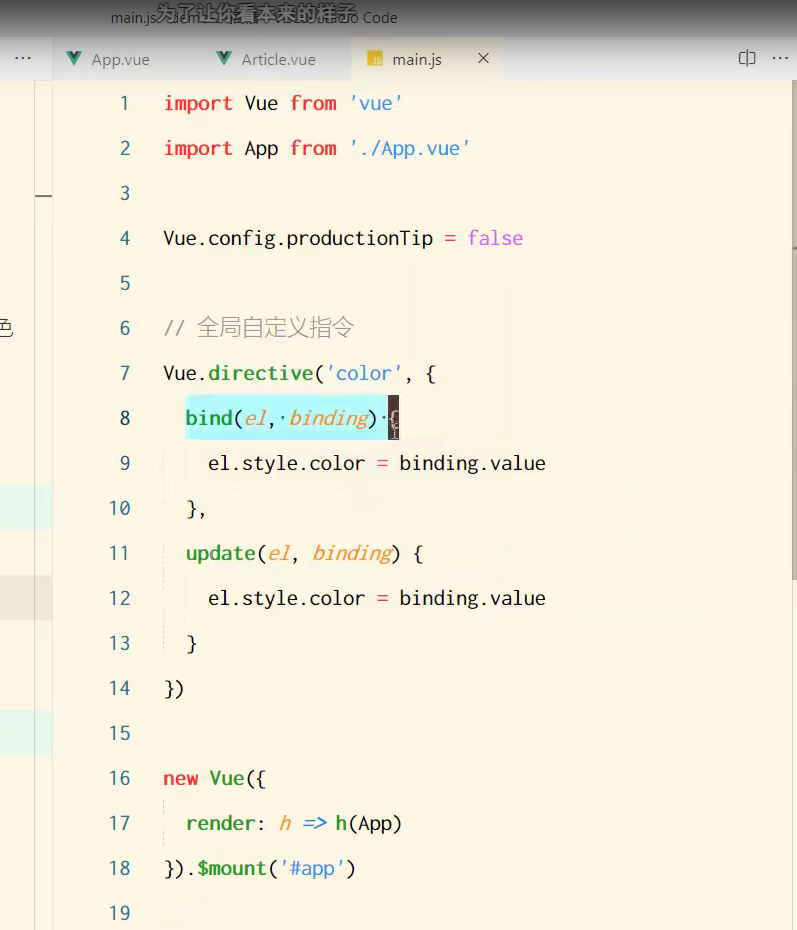The height and width of the screenshot is (930, 797).
Task: Click the productionTip config text
Action: [359, 238]
